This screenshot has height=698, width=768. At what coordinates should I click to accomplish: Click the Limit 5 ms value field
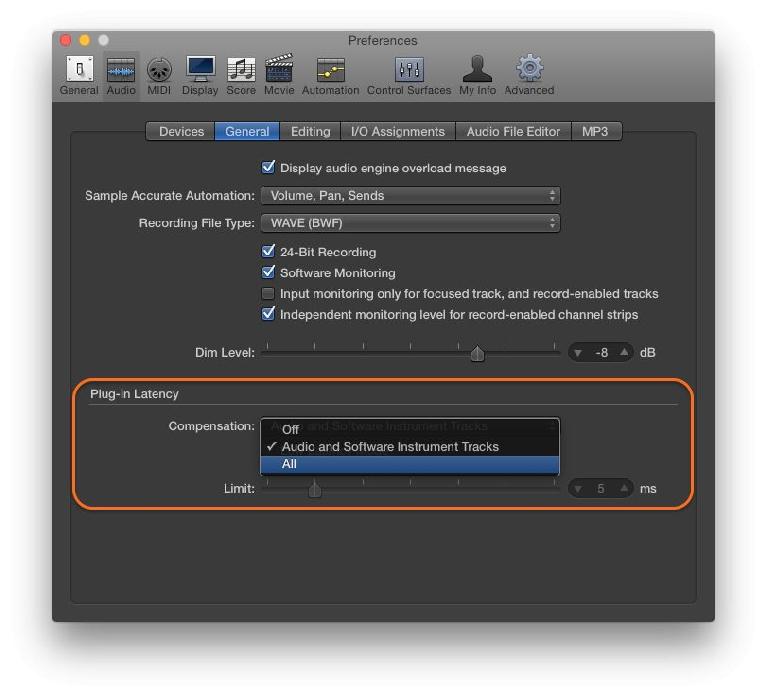[x=601, y=488]
